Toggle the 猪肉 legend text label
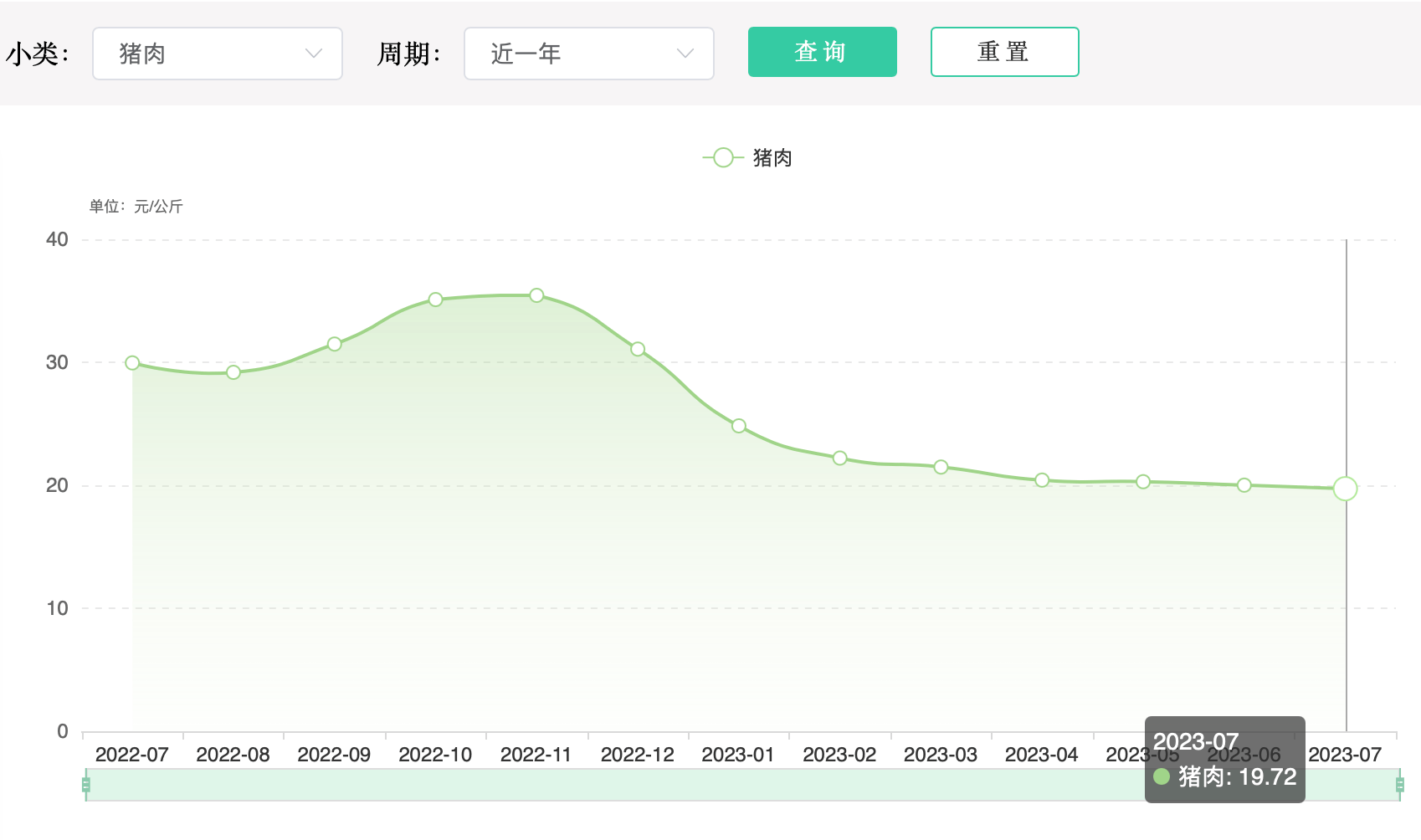Viewport: 1421px width, 840px height. 772,158
